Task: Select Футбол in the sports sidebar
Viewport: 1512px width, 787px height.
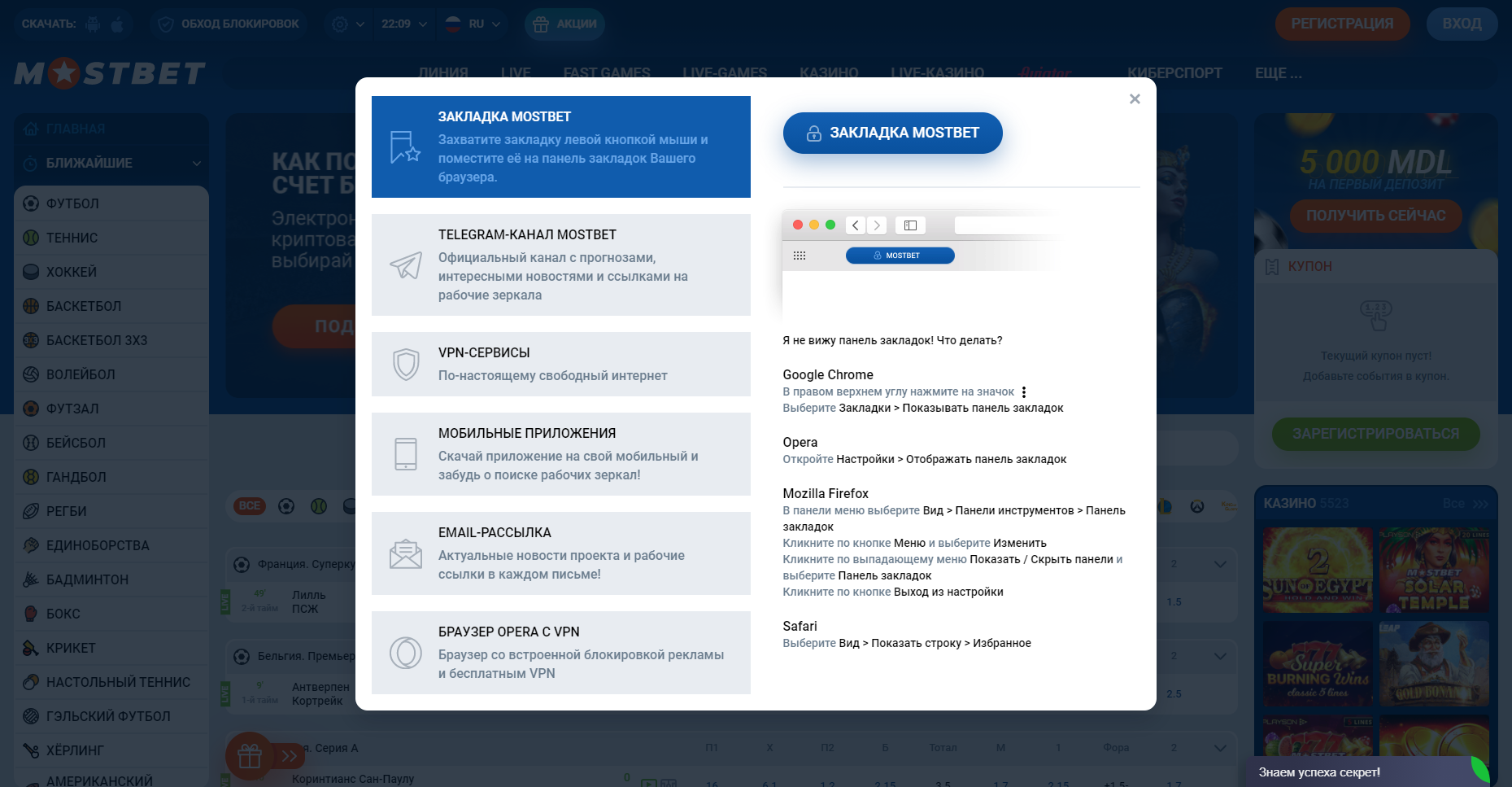Action: (x=111, y=203)
